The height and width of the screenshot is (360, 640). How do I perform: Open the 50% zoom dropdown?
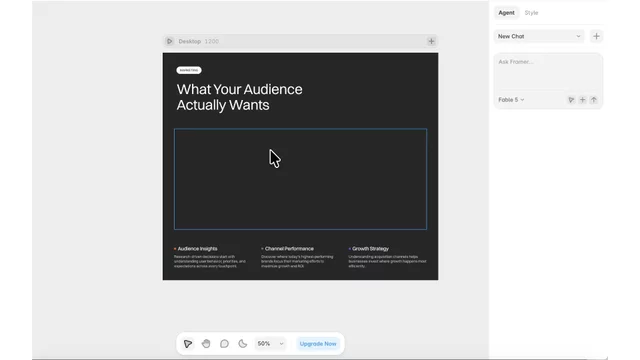tap(270, 344)
